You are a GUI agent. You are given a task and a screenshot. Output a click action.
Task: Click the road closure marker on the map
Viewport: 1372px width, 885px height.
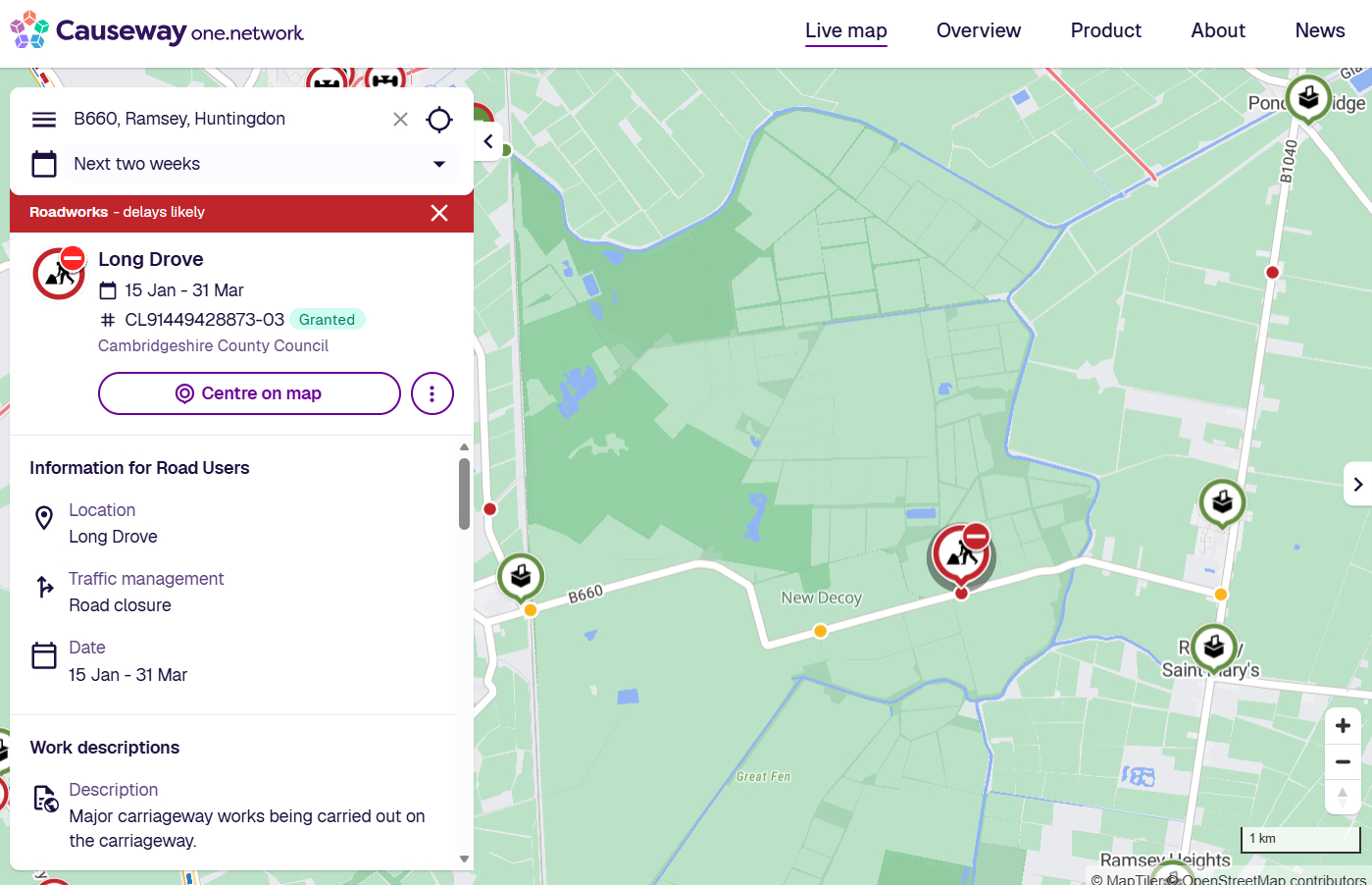pos(961,554)
